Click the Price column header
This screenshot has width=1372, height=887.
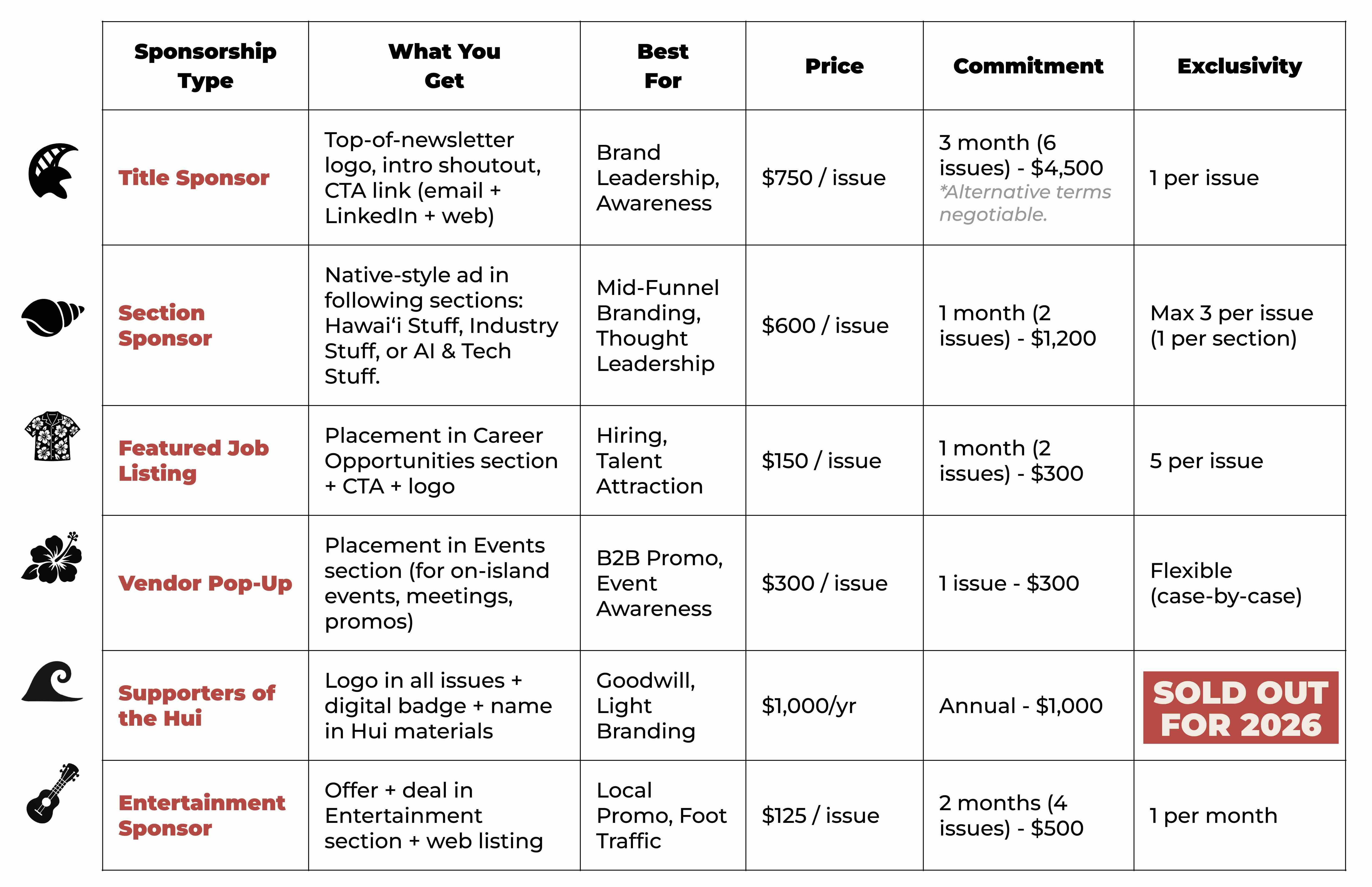(834, 66)
